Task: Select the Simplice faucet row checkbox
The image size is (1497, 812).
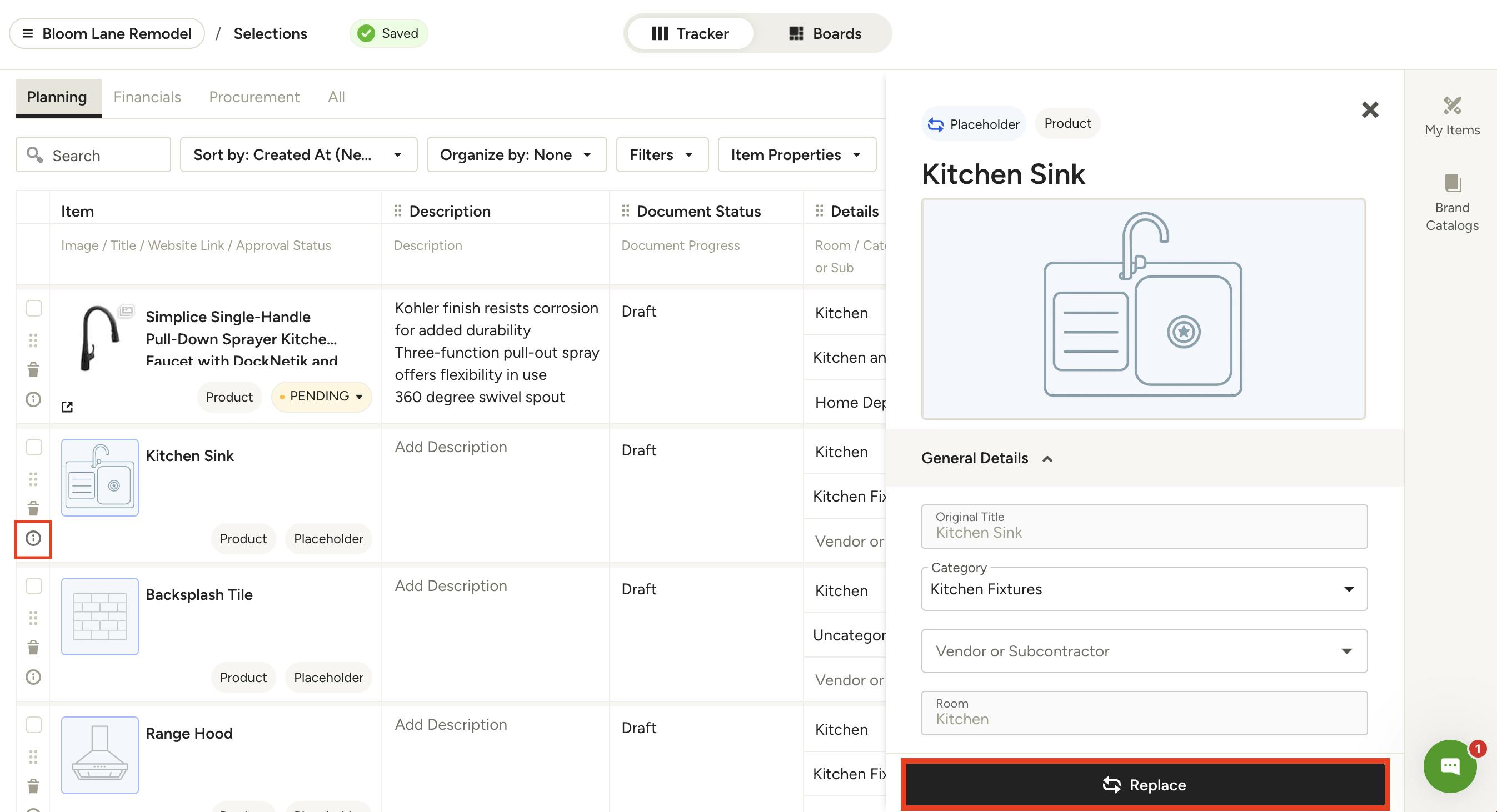Action: tap(34, 308)
